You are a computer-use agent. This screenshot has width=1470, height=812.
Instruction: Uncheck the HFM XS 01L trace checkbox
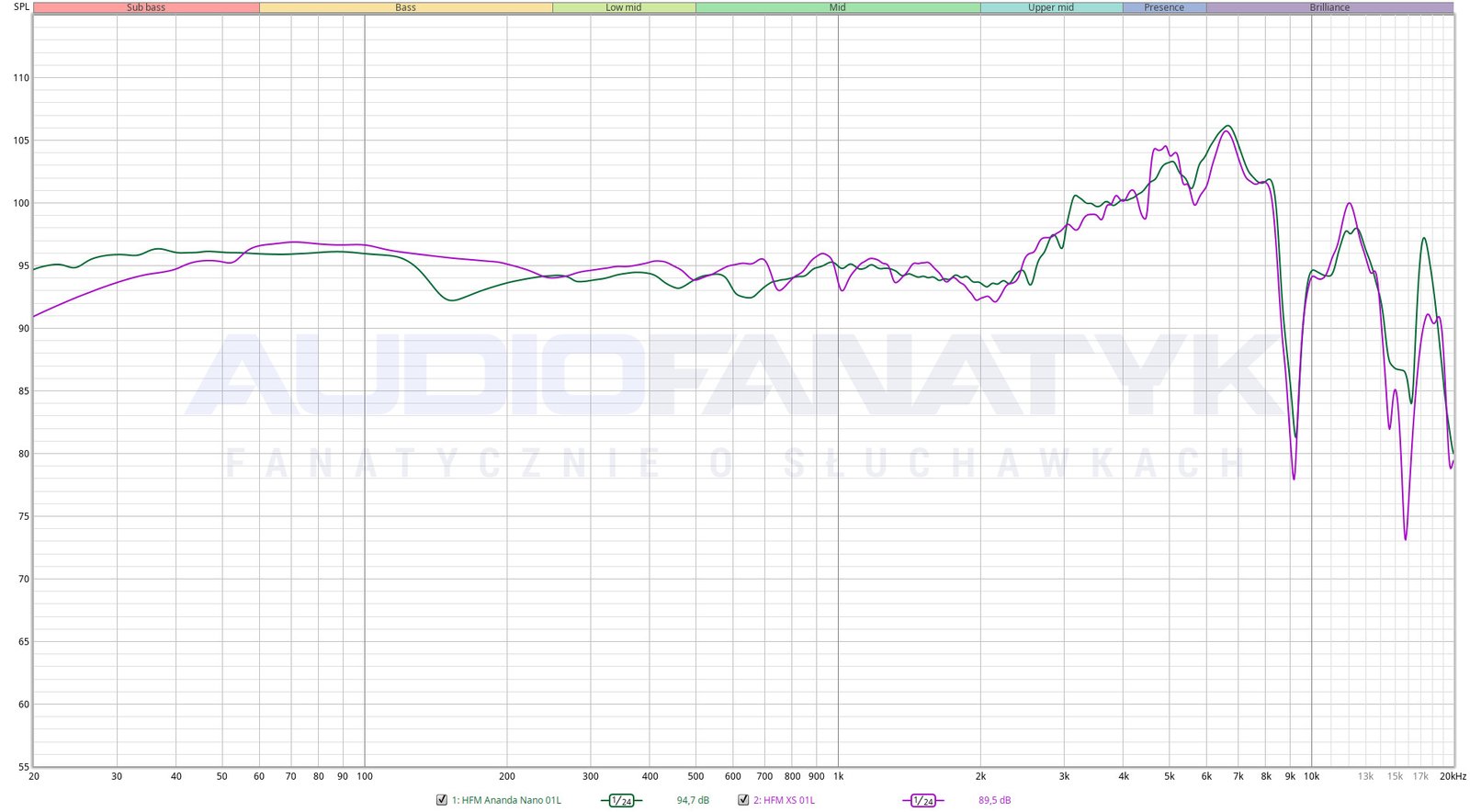(743, 800)
